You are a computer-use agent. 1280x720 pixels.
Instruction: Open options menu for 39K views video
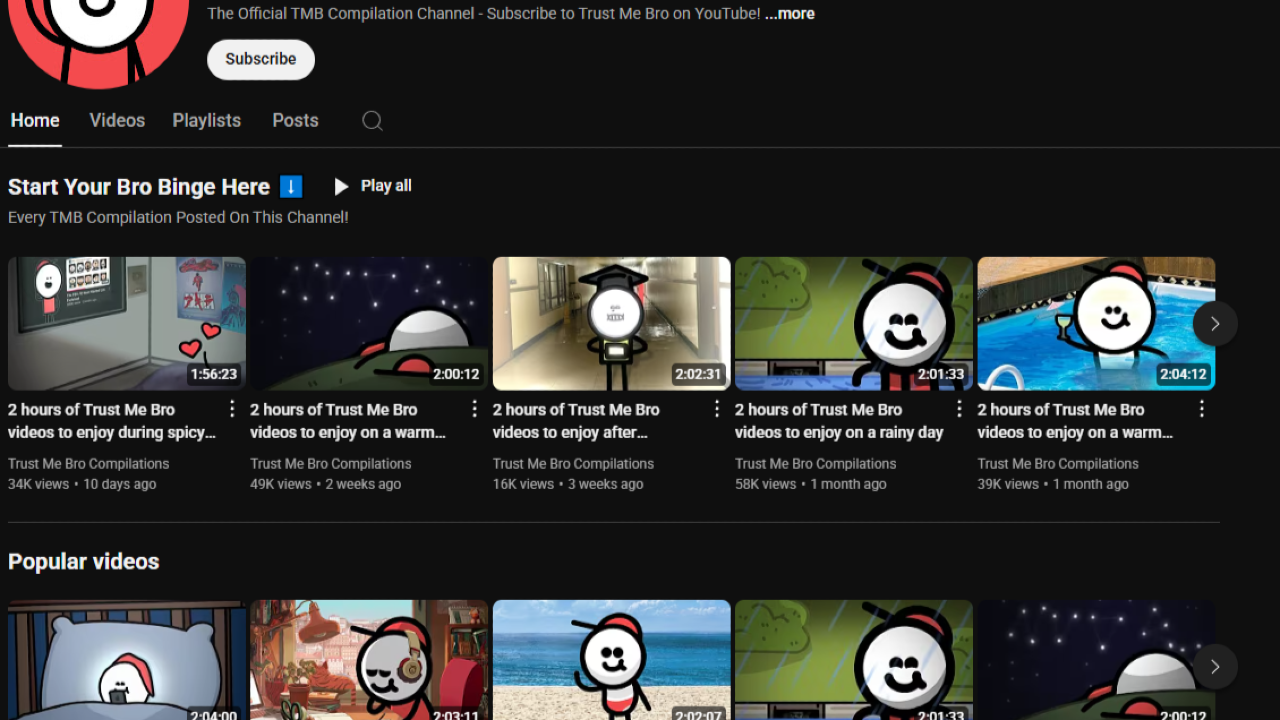1201,409
